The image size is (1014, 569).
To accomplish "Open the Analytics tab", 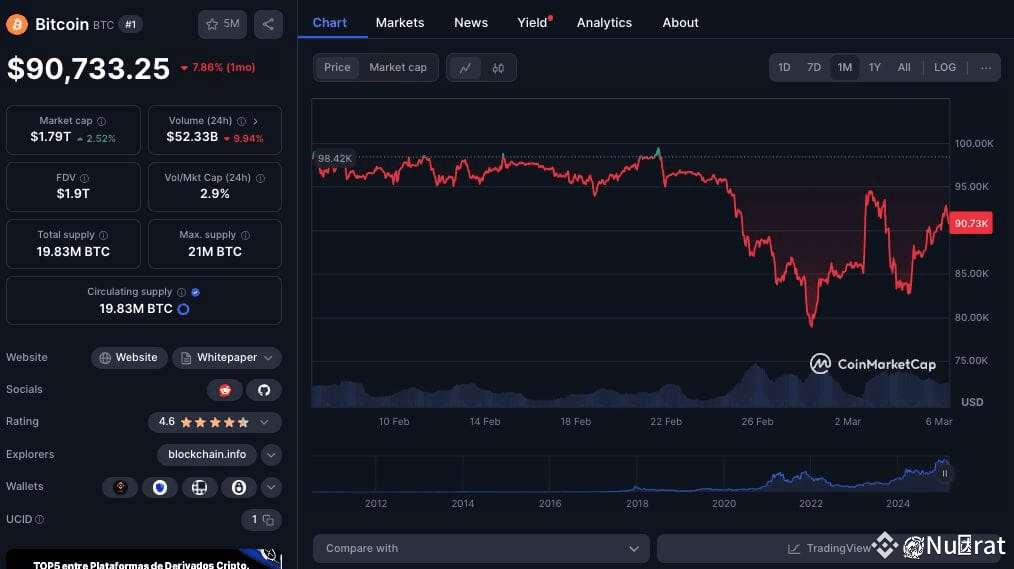I will click(x=604, y=23).
